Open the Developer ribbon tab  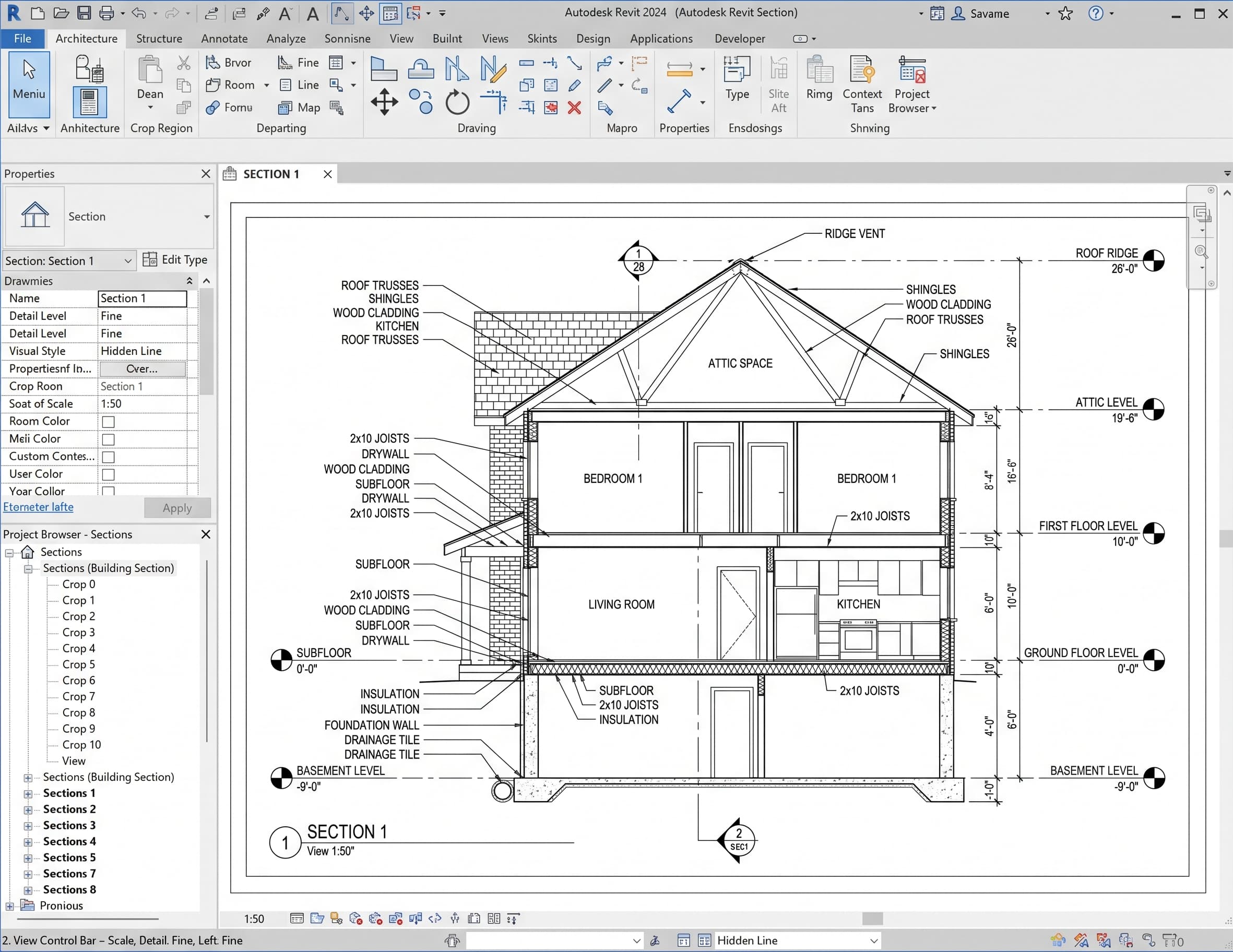click(740, 39)
